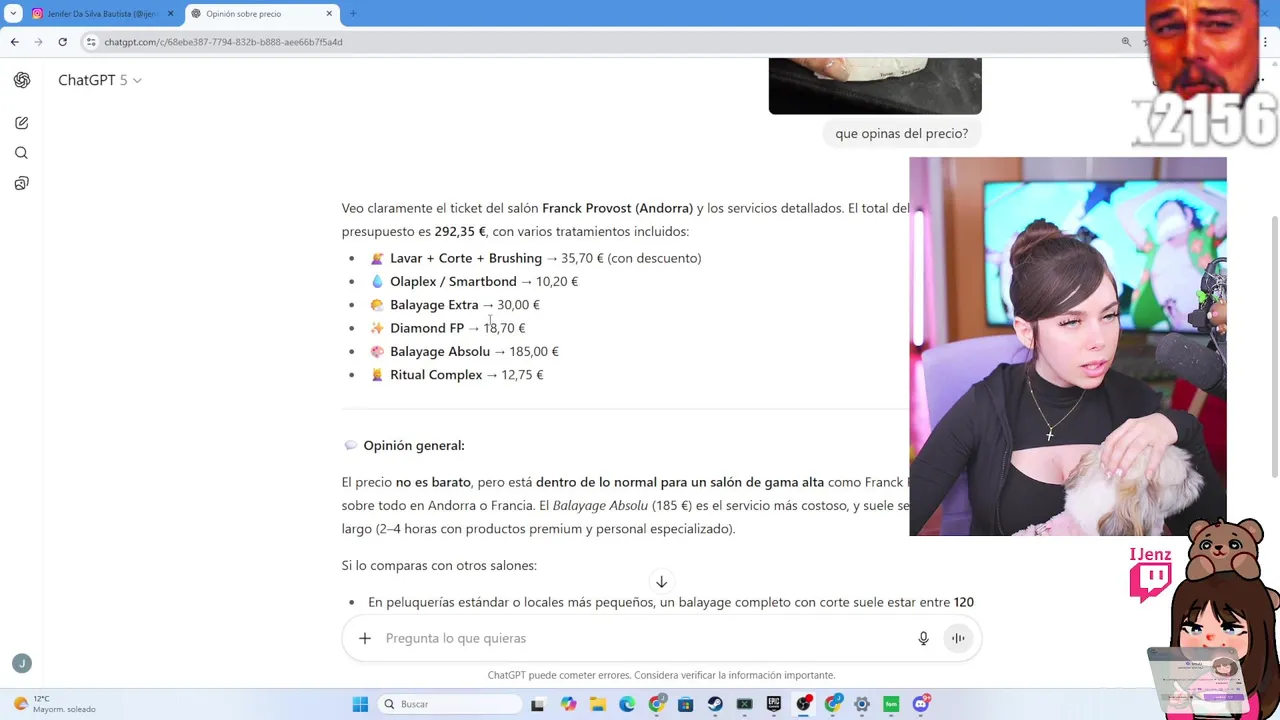This screenshot has width=1280, height=720.
Task: Close the 'Opinión sobre precio' tab
Action: [329, 14]
